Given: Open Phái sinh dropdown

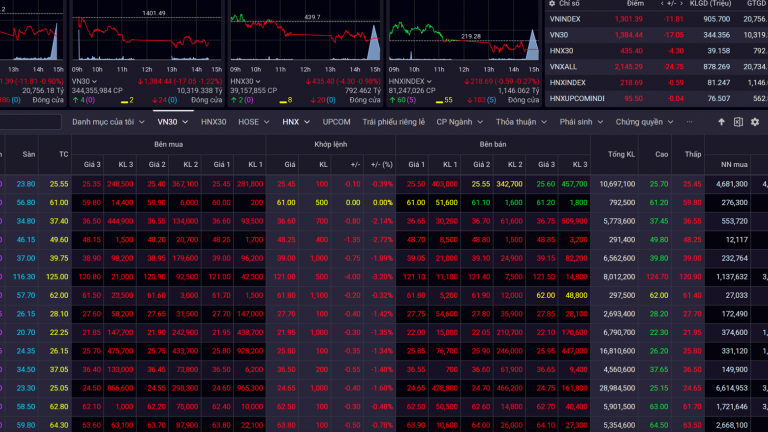Looking at the screenshot, I should (581, 122).
